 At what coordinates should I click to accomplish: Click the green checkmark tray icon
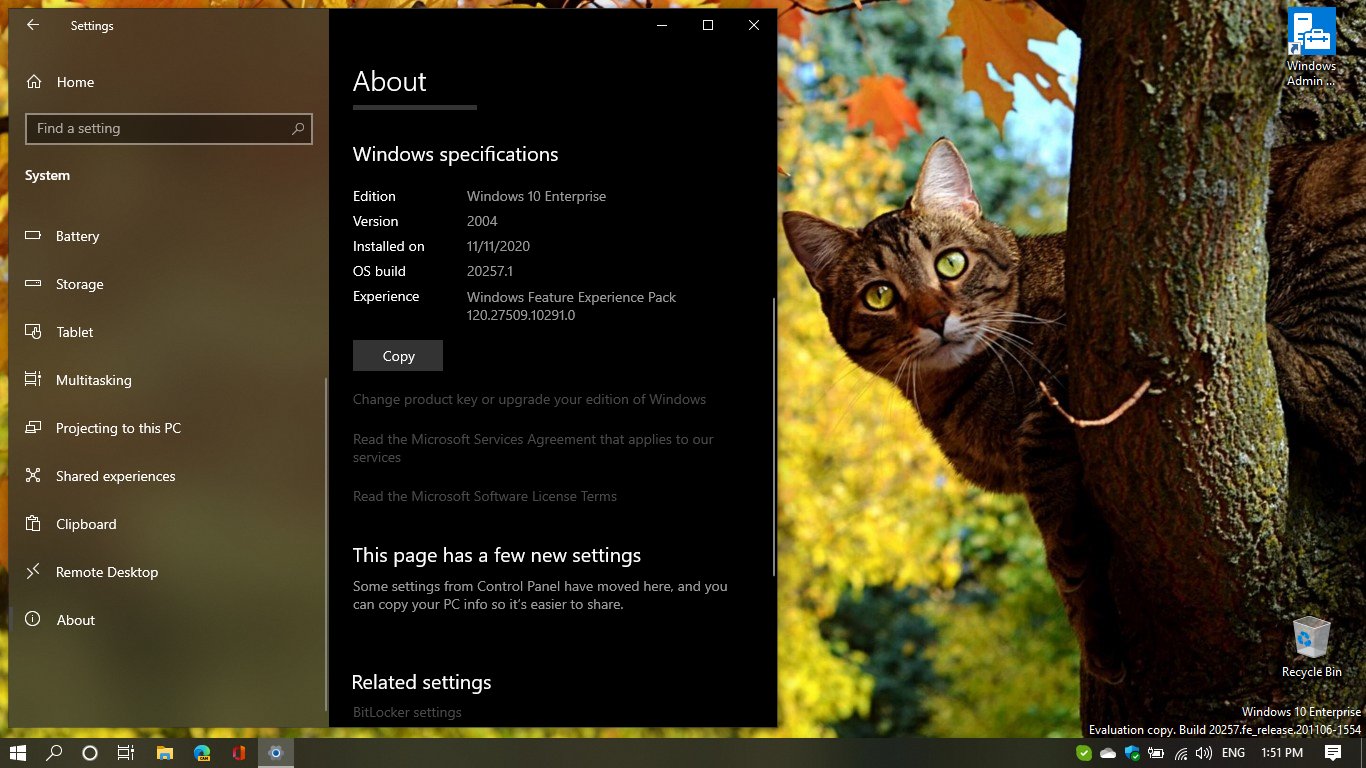(1084, 753)
